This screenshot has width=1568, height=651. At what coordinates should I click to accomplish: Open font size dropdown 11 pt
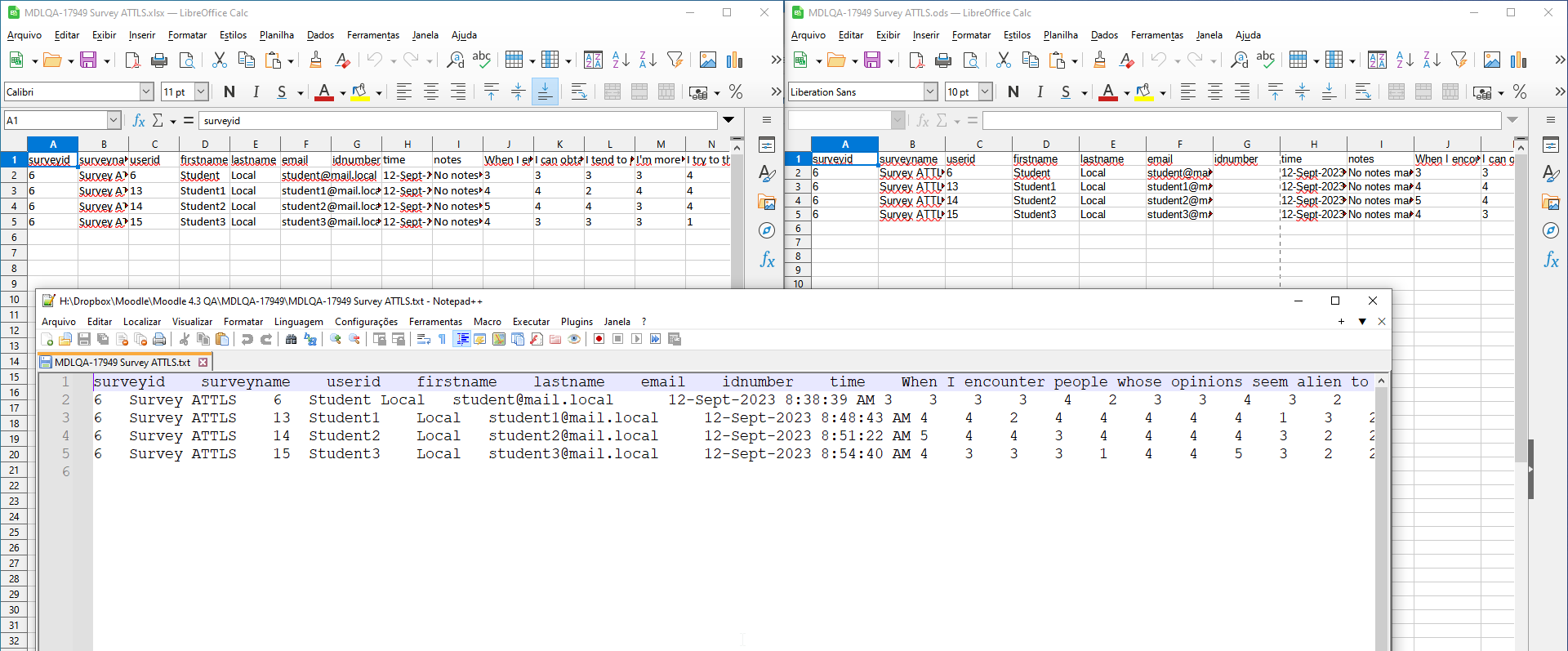201,91
